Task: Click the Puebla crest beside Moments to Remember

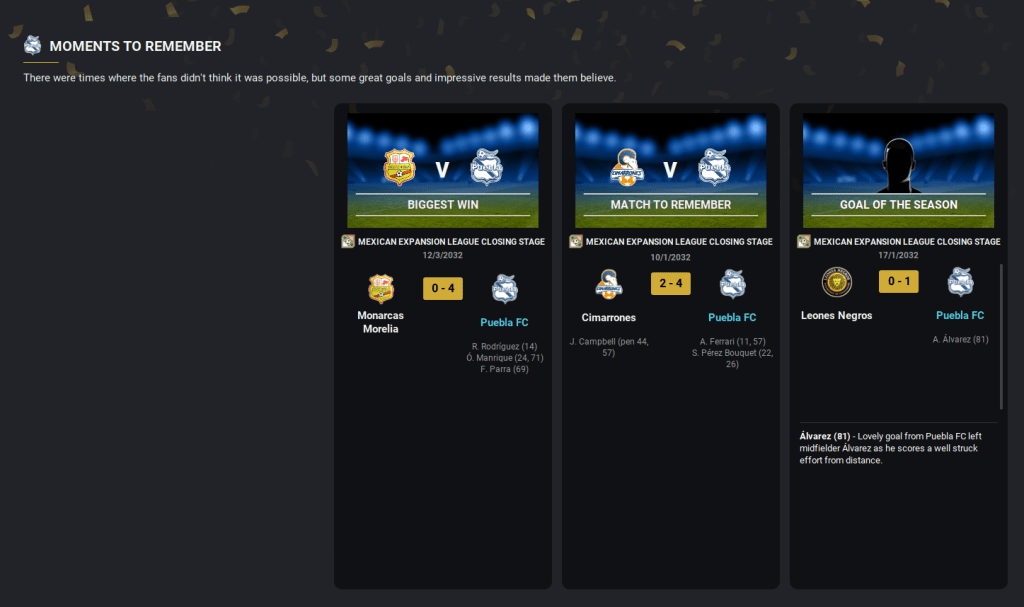Action: (32, 46)
